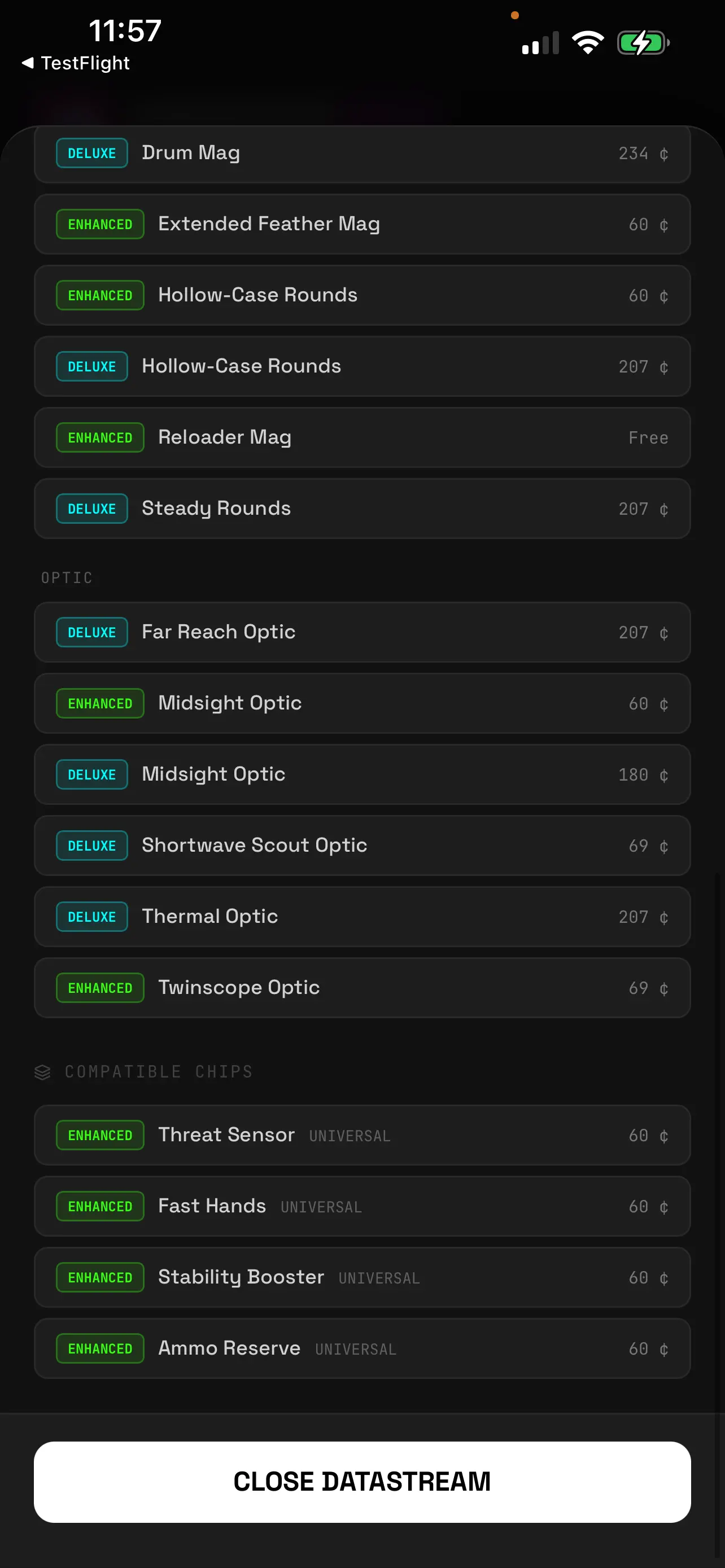Choose the Fast Hands chip
725x1568 pixels.
[362, 1206]
